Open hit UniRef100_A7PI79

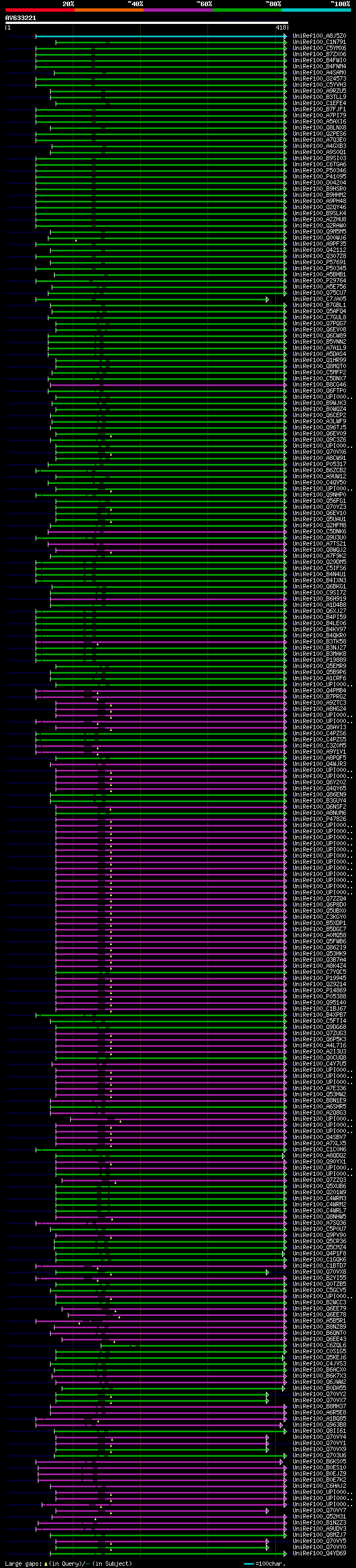pyautogui.click(x=319, y=115)
